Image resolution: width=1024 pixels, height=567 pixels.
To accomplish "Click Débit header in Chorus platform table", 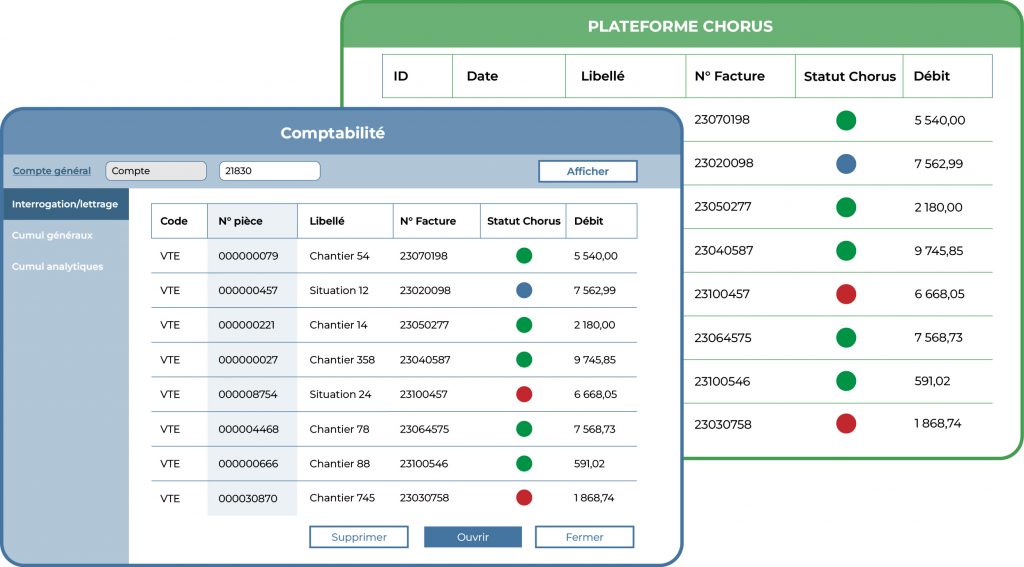I will pyautogui.click(x=948, y=76).
